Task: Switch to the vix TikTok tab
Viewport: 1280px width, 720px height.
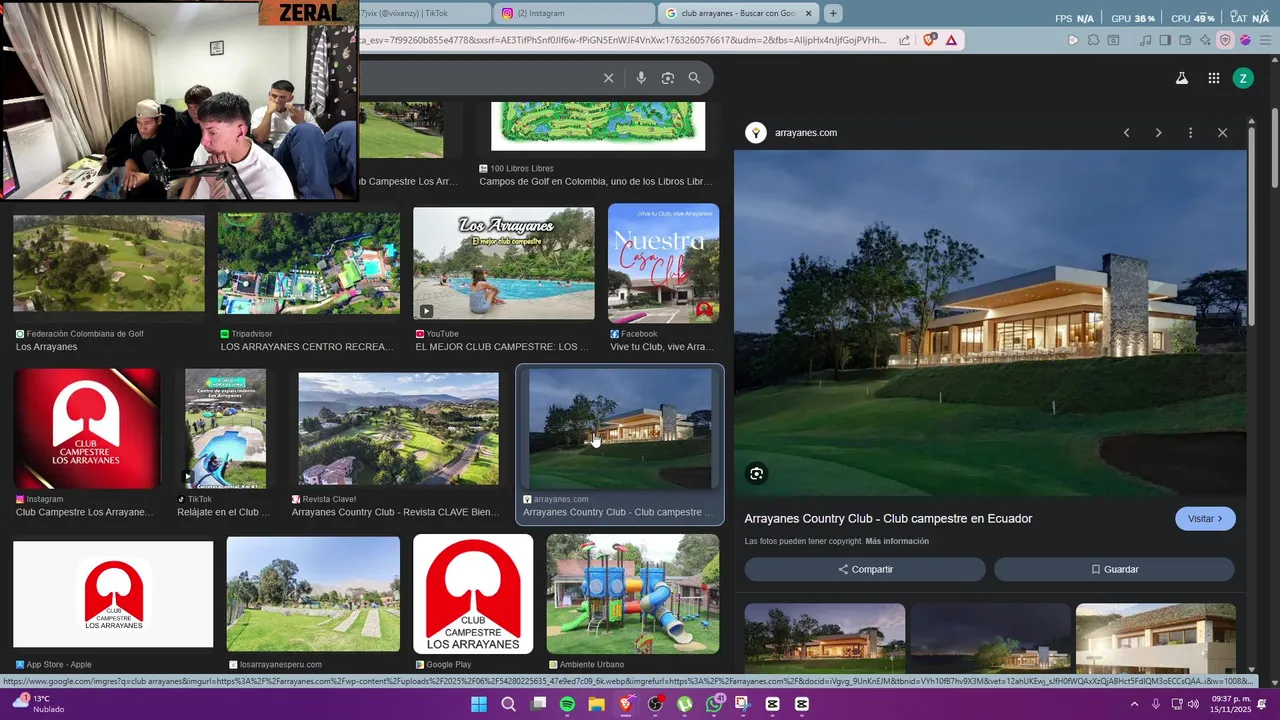Action: pos(425,13)
